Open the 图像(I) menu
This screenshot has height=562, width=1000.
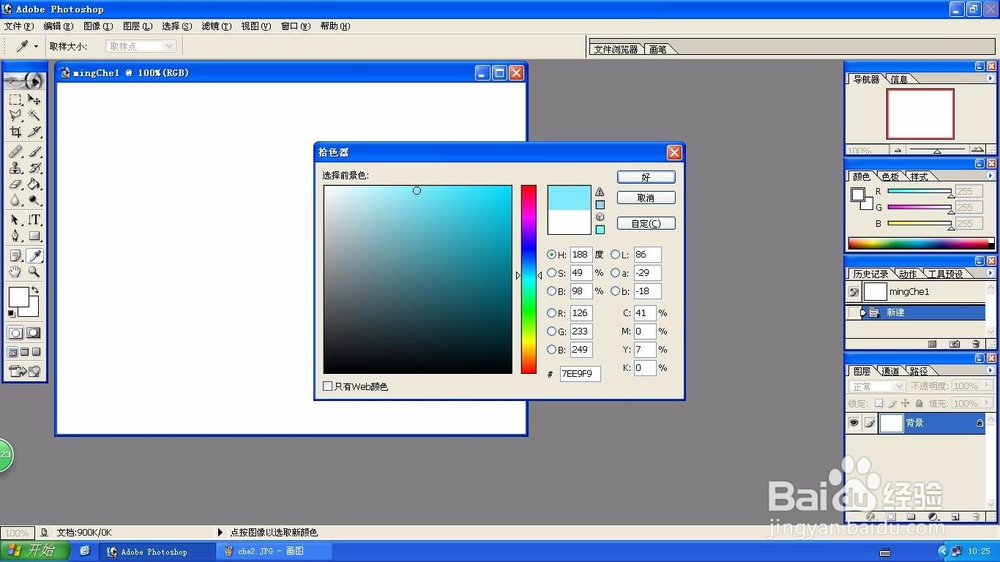[x=98, y=26]
